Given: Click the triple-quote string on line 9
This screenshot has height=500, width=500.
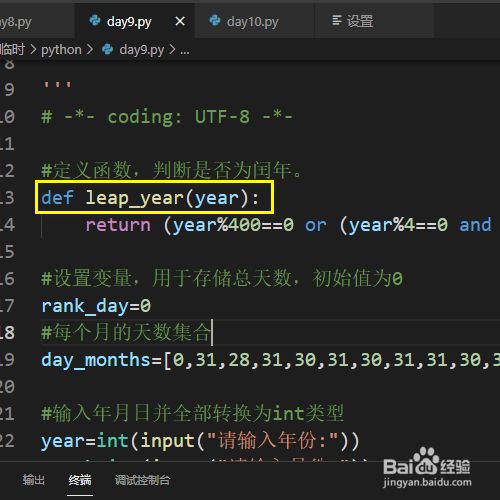Looking at the screenshot, I should (57, 85).
